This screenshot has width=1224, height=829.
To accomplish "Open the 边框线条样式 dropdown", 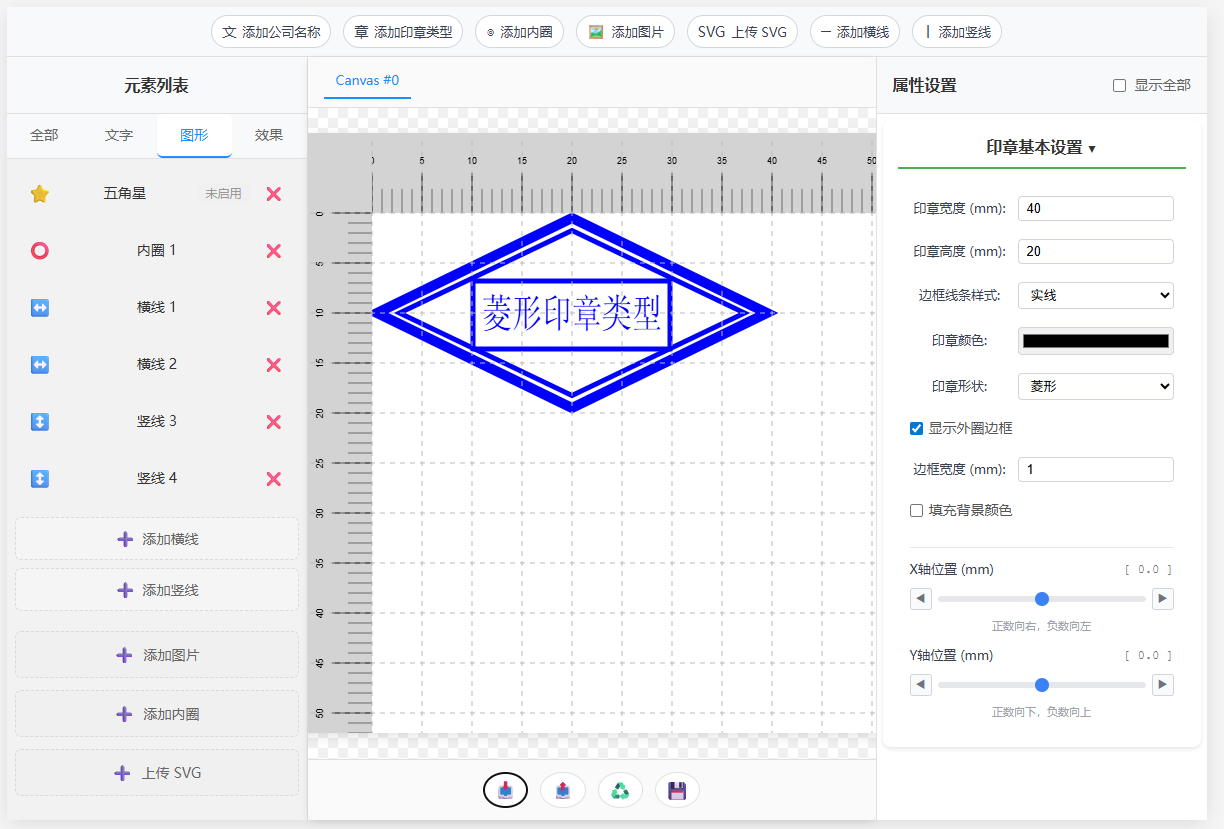I will (1095, 295).
